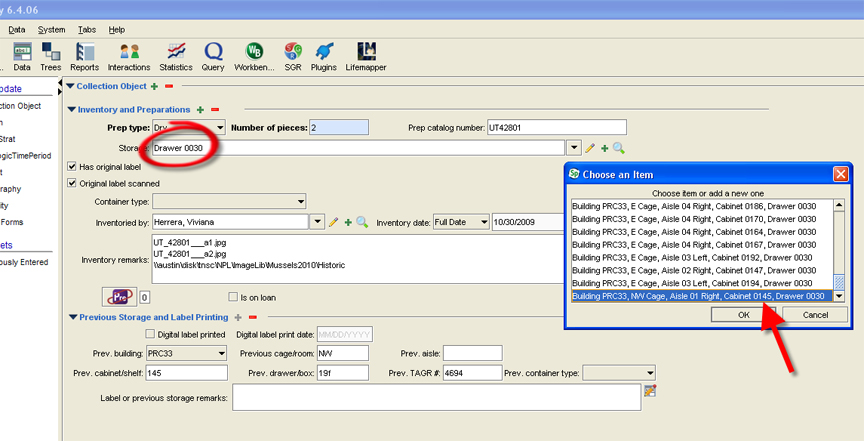864x441 pixels.
Task: Open the Plugins toolbar icon
Action: tap(324, 55)
